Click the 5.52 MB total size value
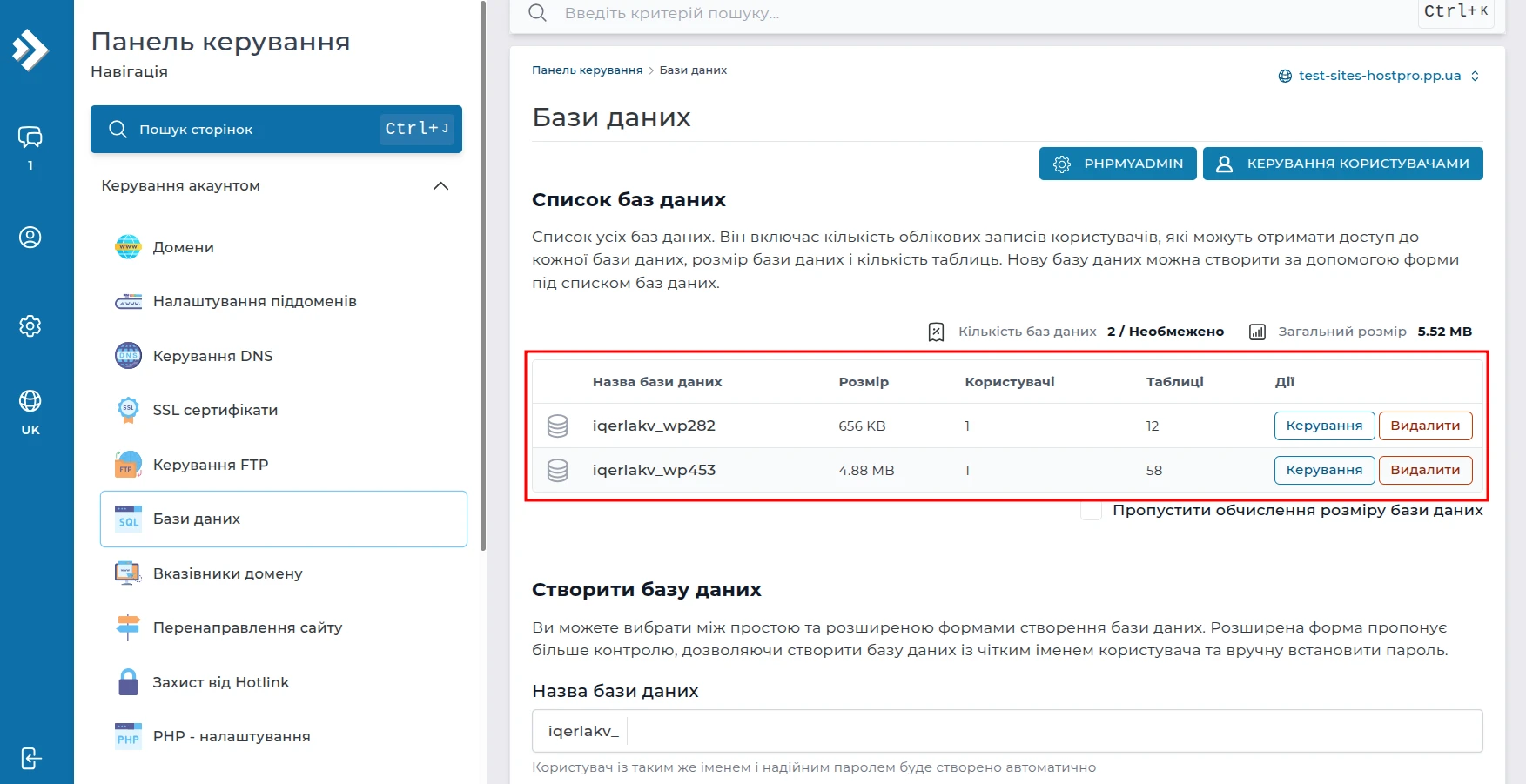Image resolution: width=1526 pixels, height=784 pixels. 1444,332
